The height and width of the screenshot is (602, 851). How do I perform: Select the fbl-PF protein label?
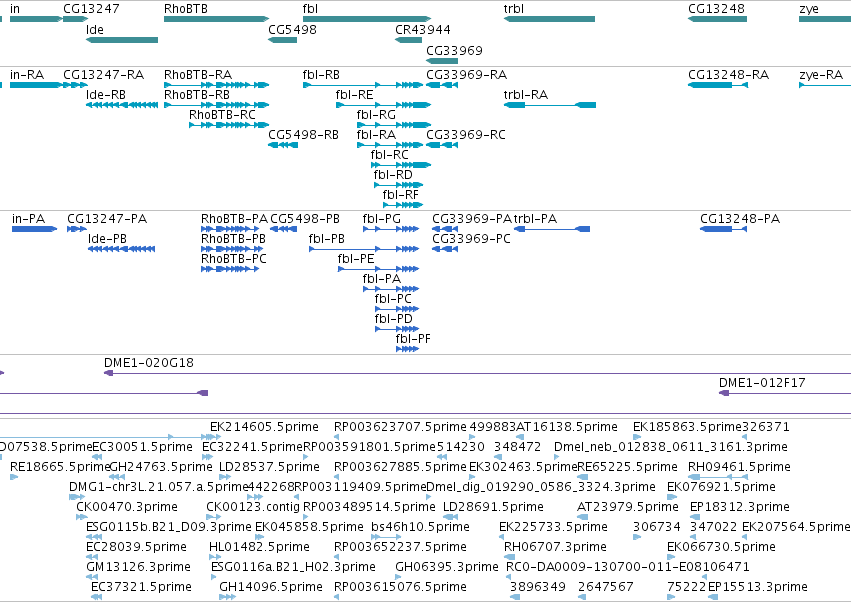pos(413,339)
